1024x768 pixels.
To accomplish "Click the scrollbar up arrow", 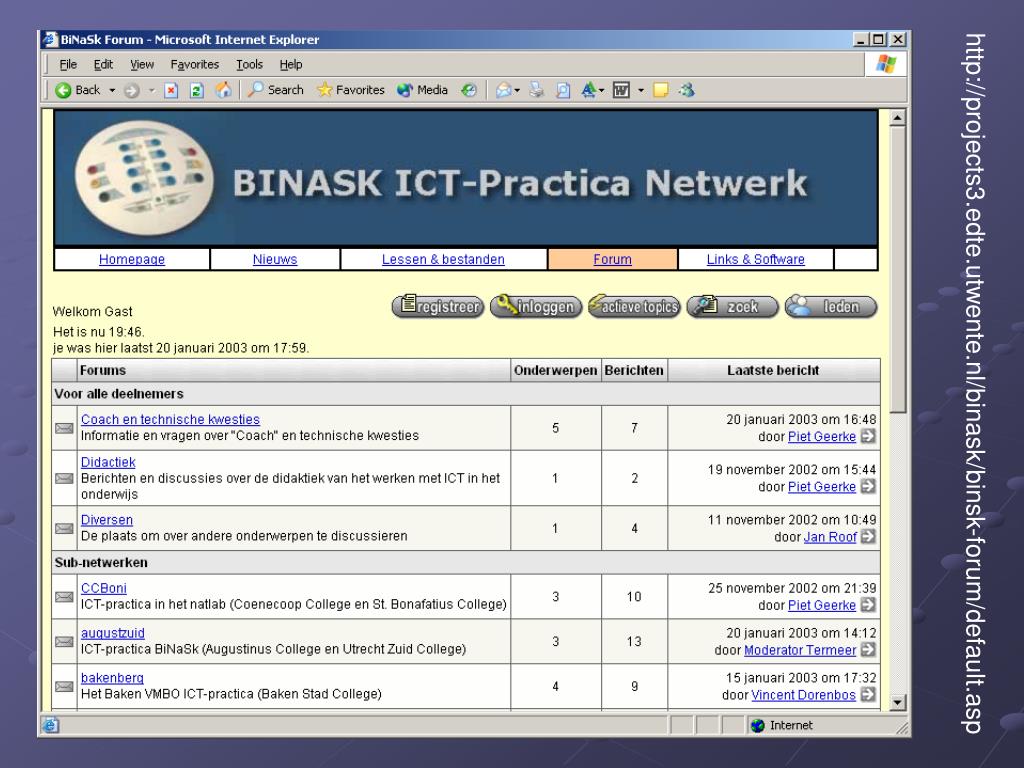I will (x=897, y=118).
